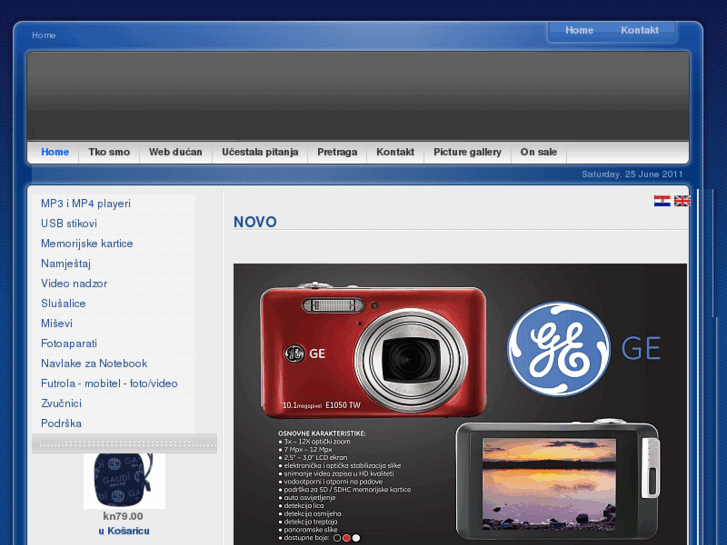Open the Home tab in main navigation
This screenshot has width=727, height=545.
coord(55,152)
